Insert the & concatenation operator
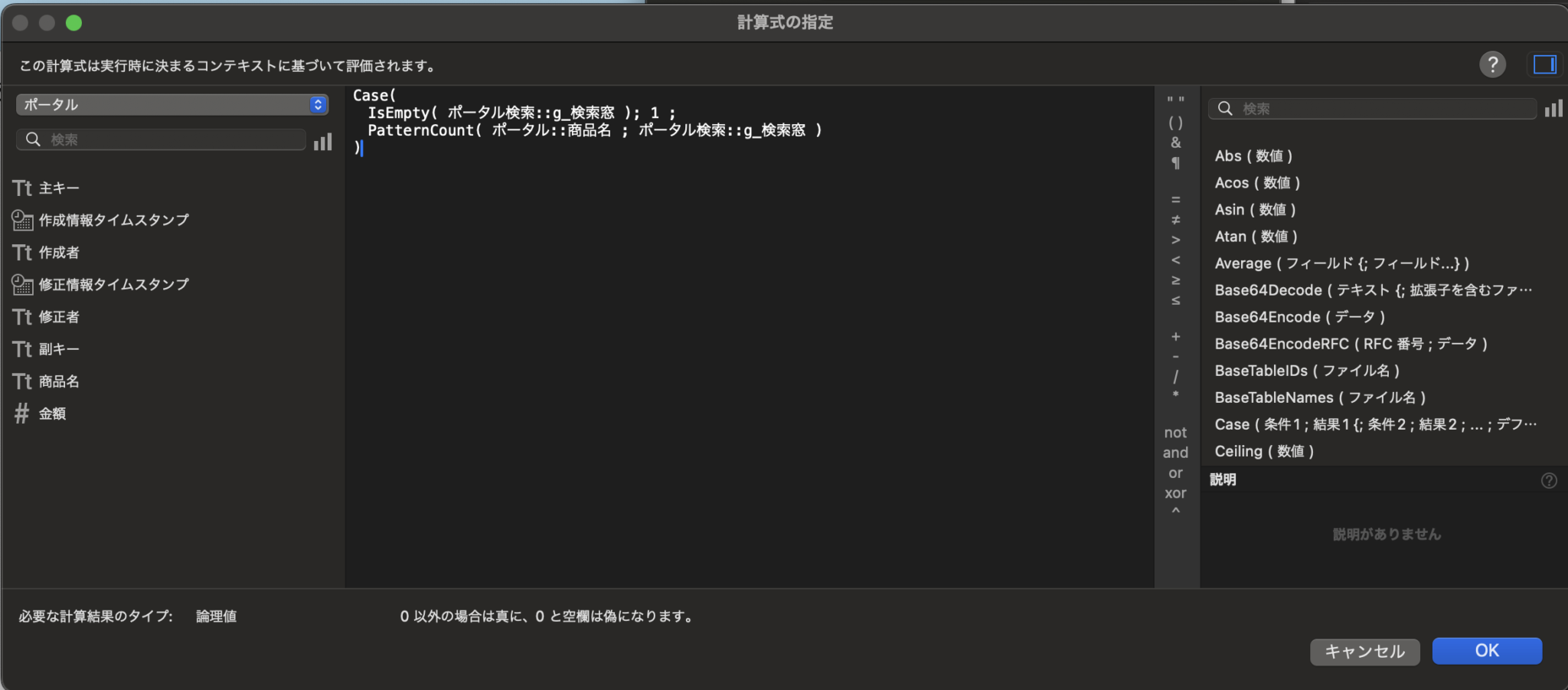 pyautogui.click(x=1176, y=142)
